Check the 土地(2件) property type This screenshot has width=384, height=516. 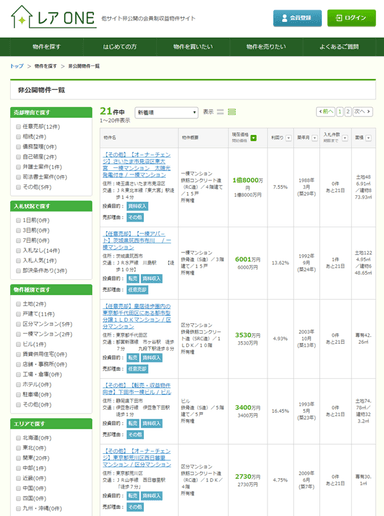tap(18, 304)
